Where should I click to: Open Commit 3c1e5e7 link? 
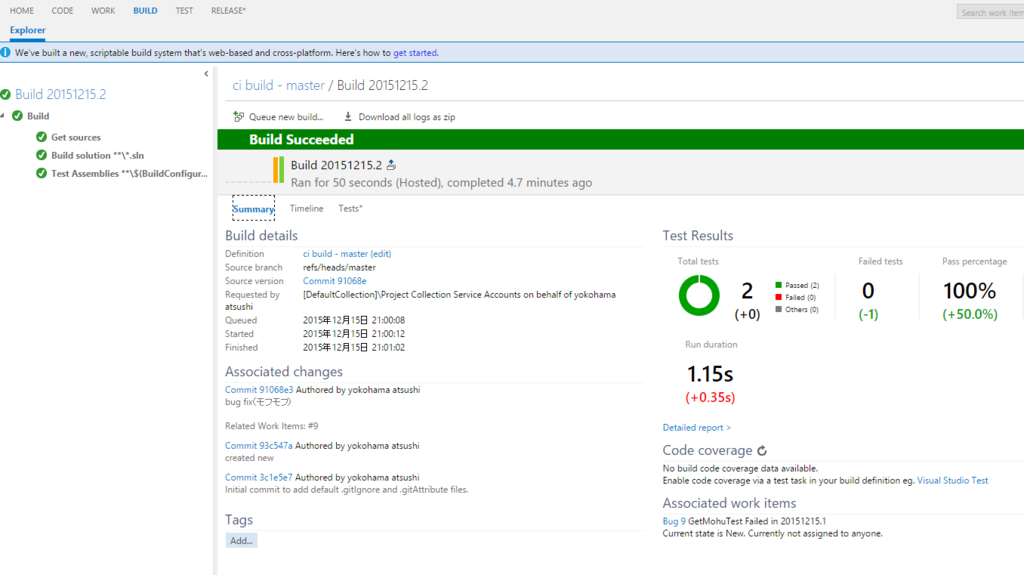pyautogui.click(x=259, y=478)
